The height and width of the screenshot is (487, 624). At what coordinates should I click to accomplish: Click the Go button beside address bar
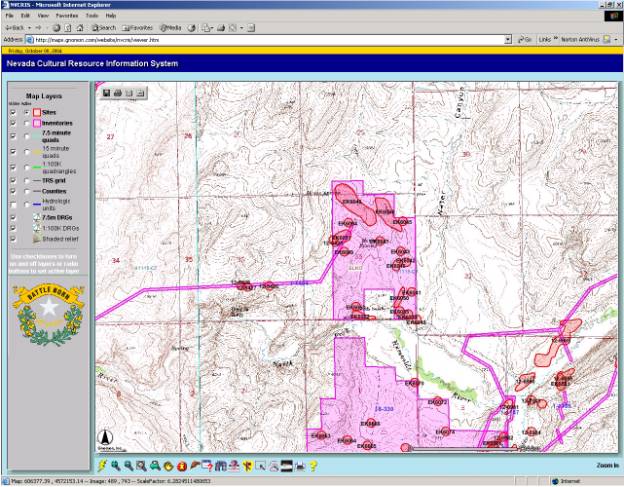click(526, 39)
